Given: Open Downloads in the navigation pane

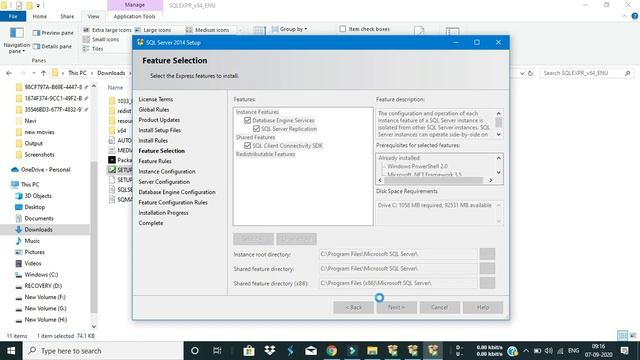Looking at the screenshot, I should pos(38,229).
